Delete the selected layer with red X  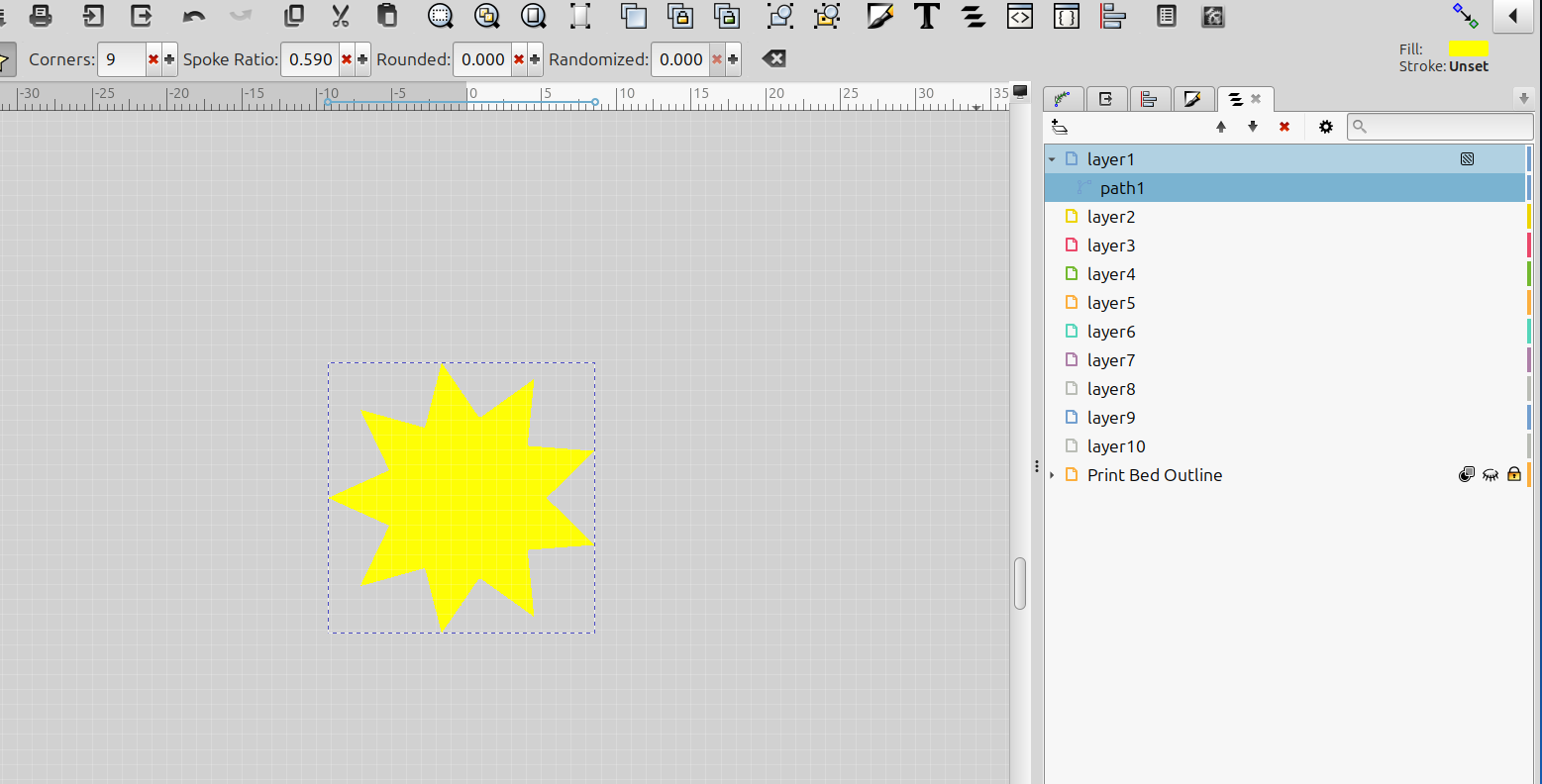[1285, 127]
